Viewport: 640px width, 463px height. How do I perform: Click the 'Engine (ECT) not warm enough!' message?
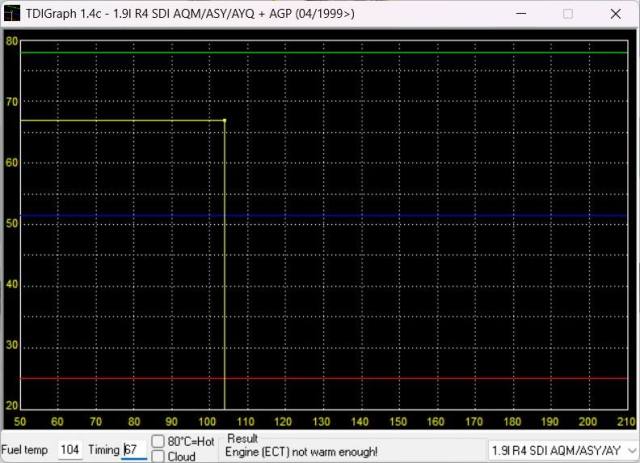point(303,452)
